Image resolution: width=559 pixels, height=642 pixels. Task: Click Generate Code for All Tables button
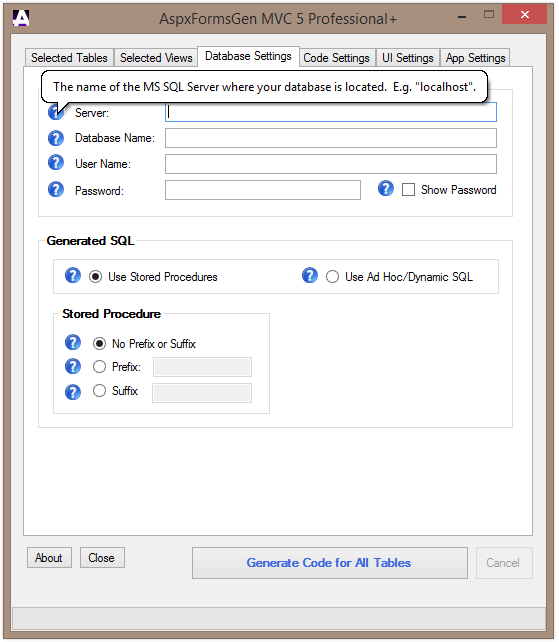click(330, 563)
